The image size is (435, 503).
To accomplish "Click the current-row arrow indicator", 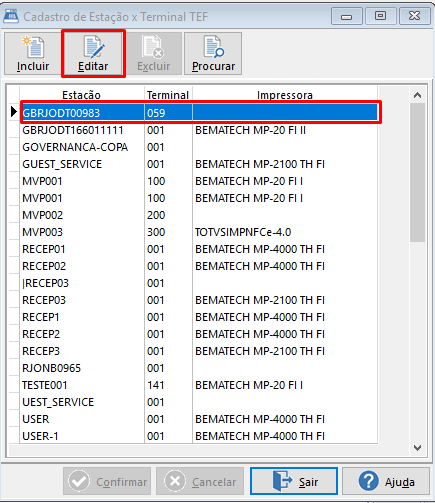I will coord(14,112).
